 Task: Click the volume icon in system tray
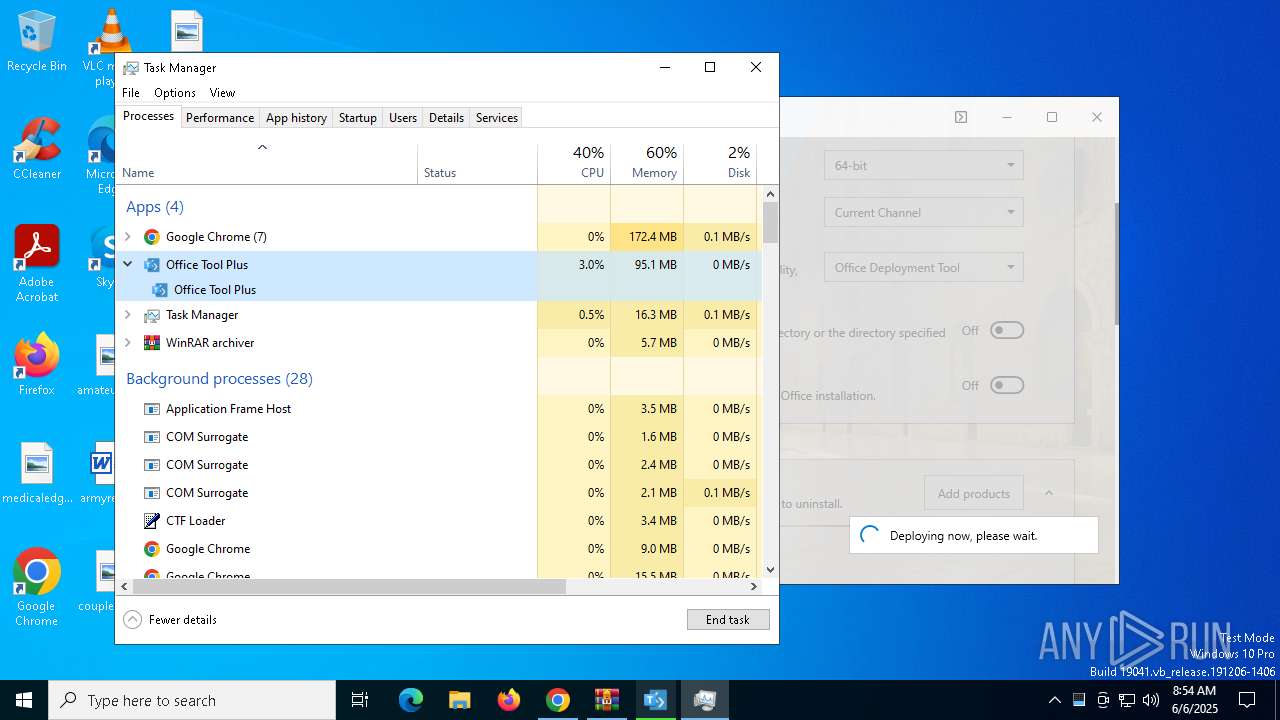(x=1151, y=700)
